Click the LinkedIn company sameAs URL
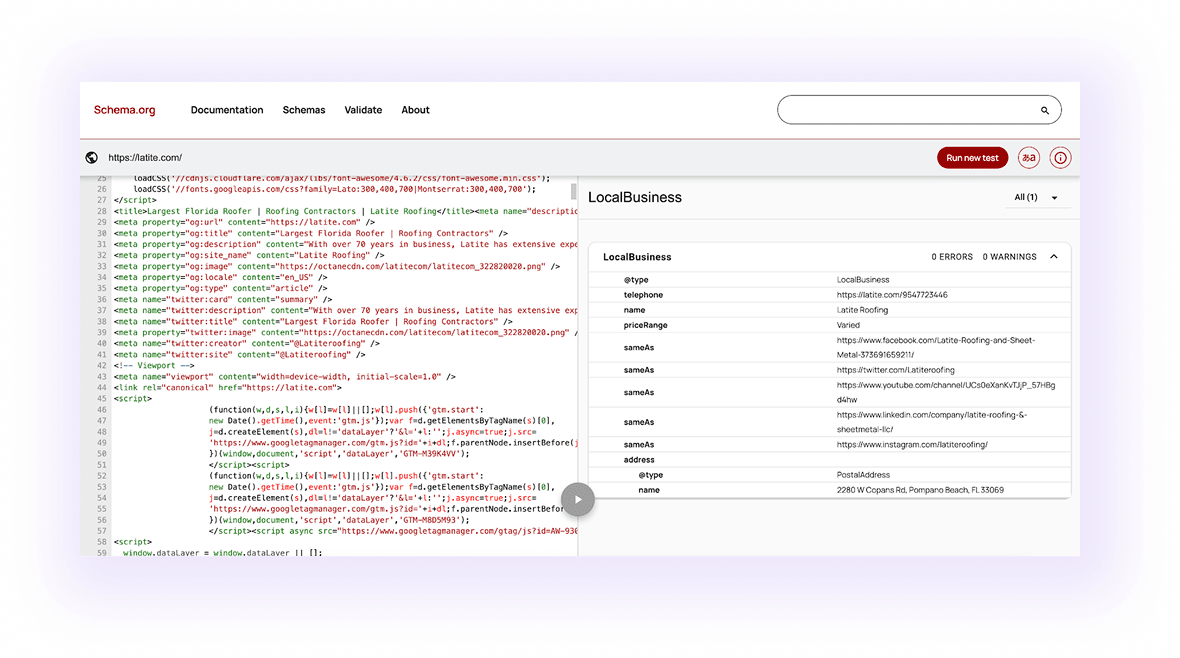The height and width of the screenshot is (658, 1180). pyautogui.click(x=932, y=422)
